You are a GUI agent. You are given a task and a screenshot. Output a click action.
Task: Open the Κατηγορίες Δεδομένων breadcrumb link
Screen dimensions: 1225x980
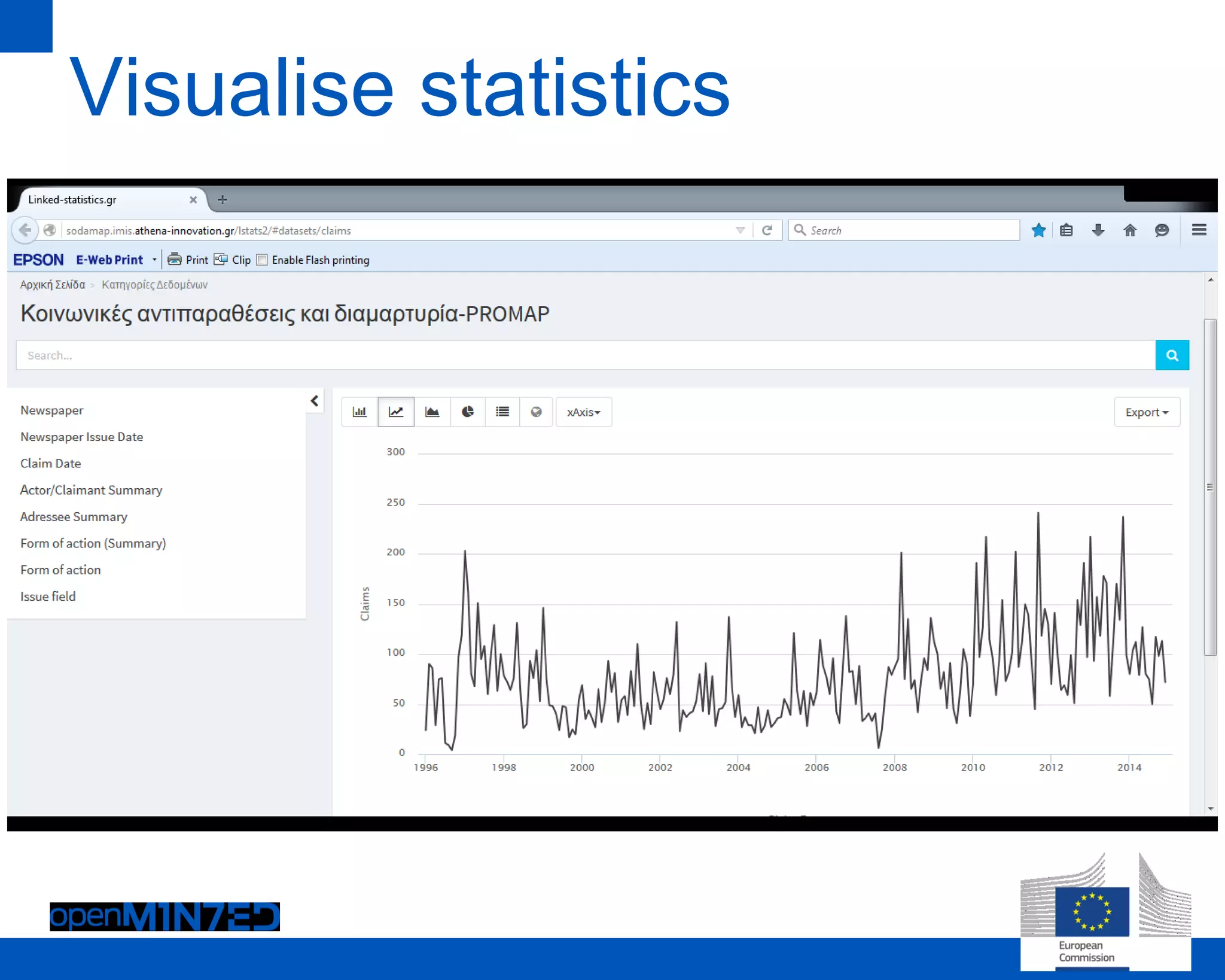click(154, 285)
